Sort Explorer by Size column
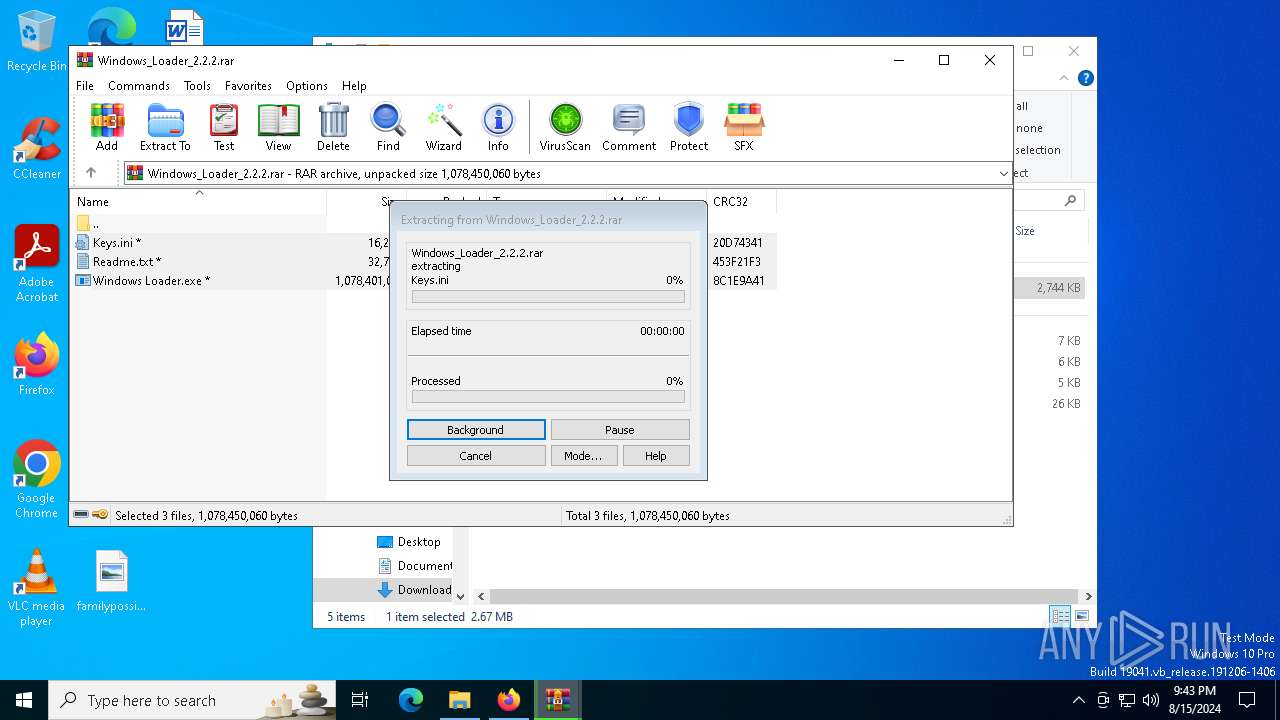Image resolution: width=1280 pixels, height=720 pixels. tap(1025, 231)
